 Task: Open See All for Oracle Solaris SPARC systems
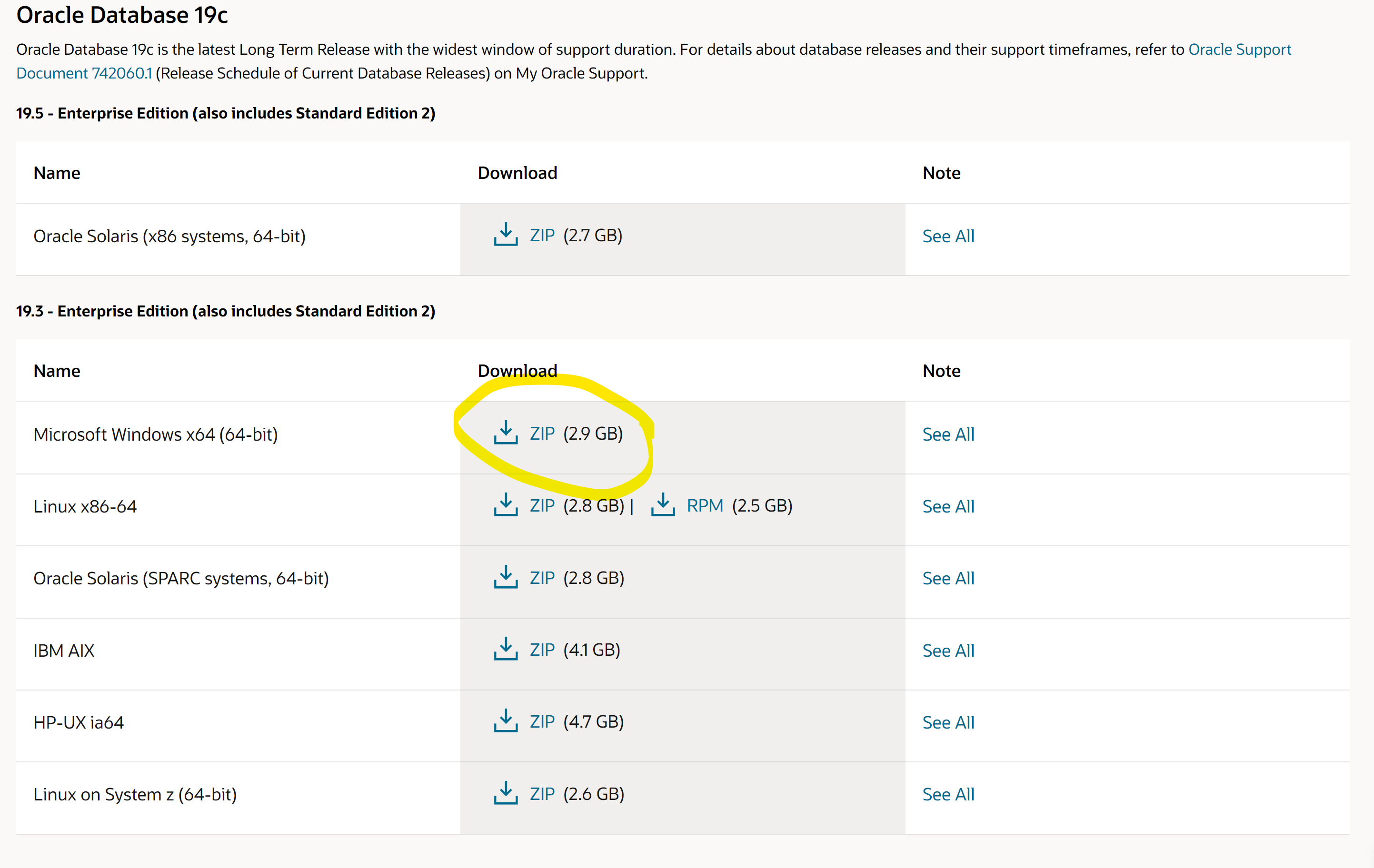pos(948,578)
